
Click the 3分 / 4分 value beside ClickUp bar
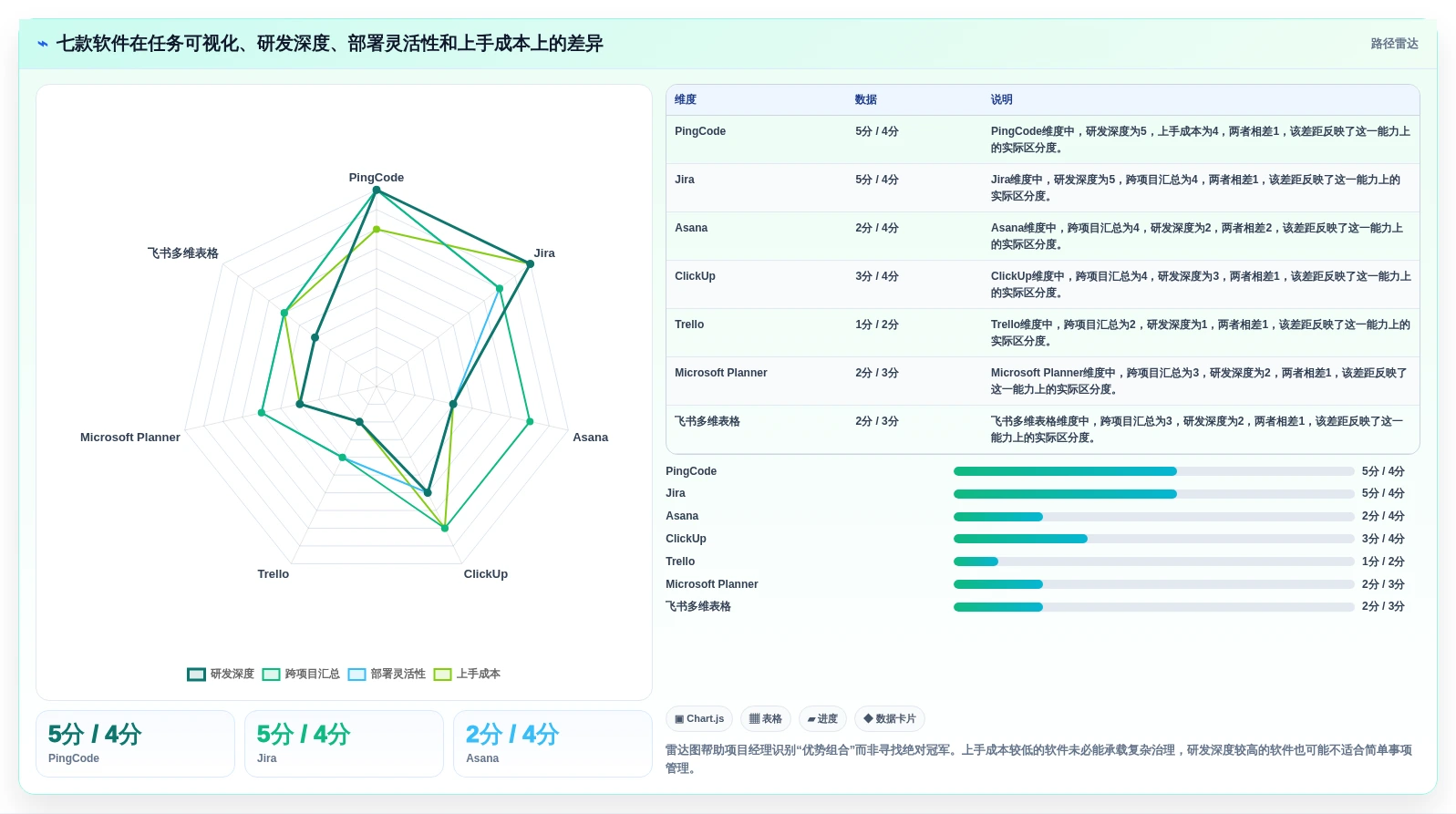[1383, 539]
